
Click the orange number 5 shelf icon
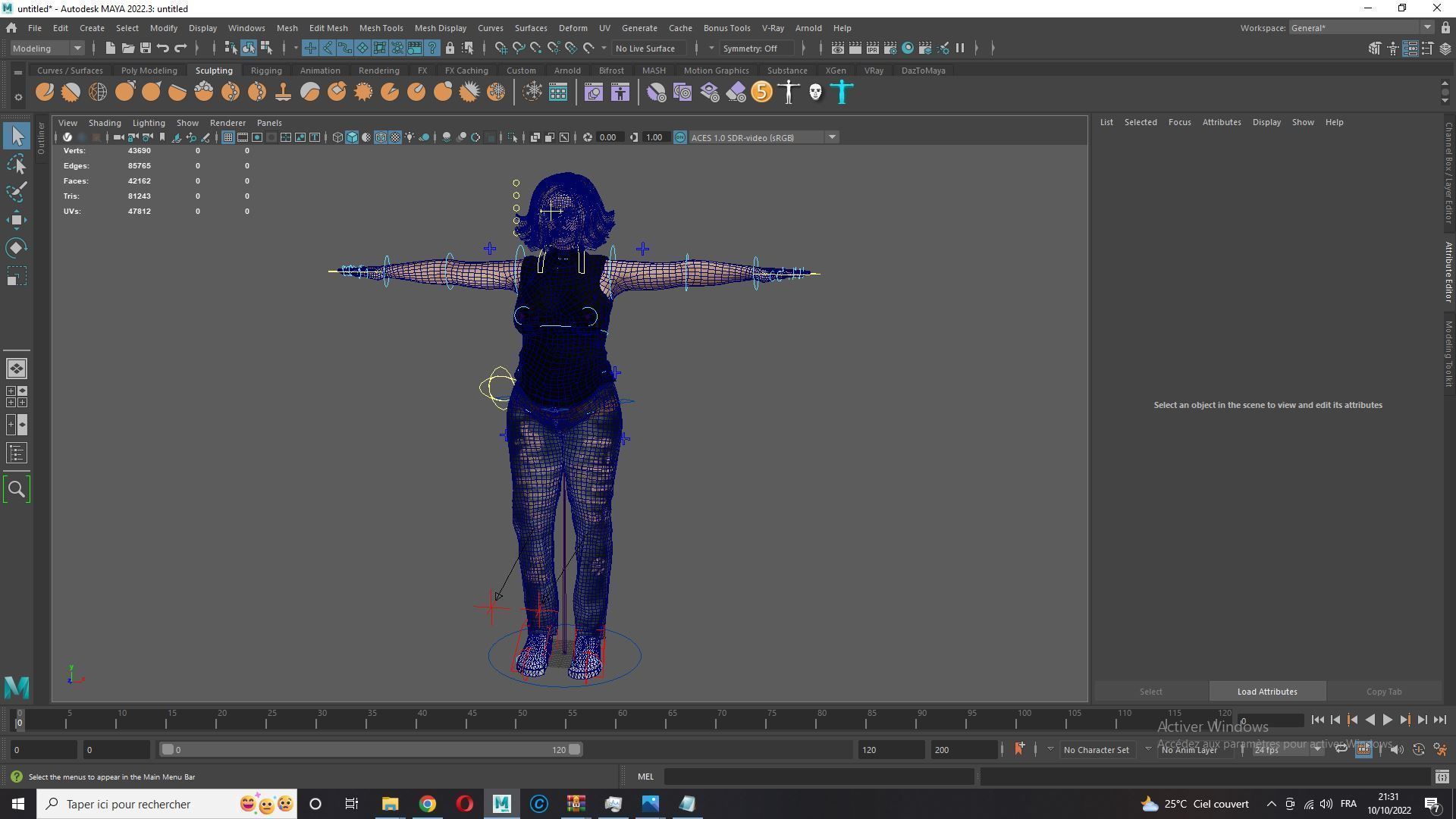pos(762,93)
